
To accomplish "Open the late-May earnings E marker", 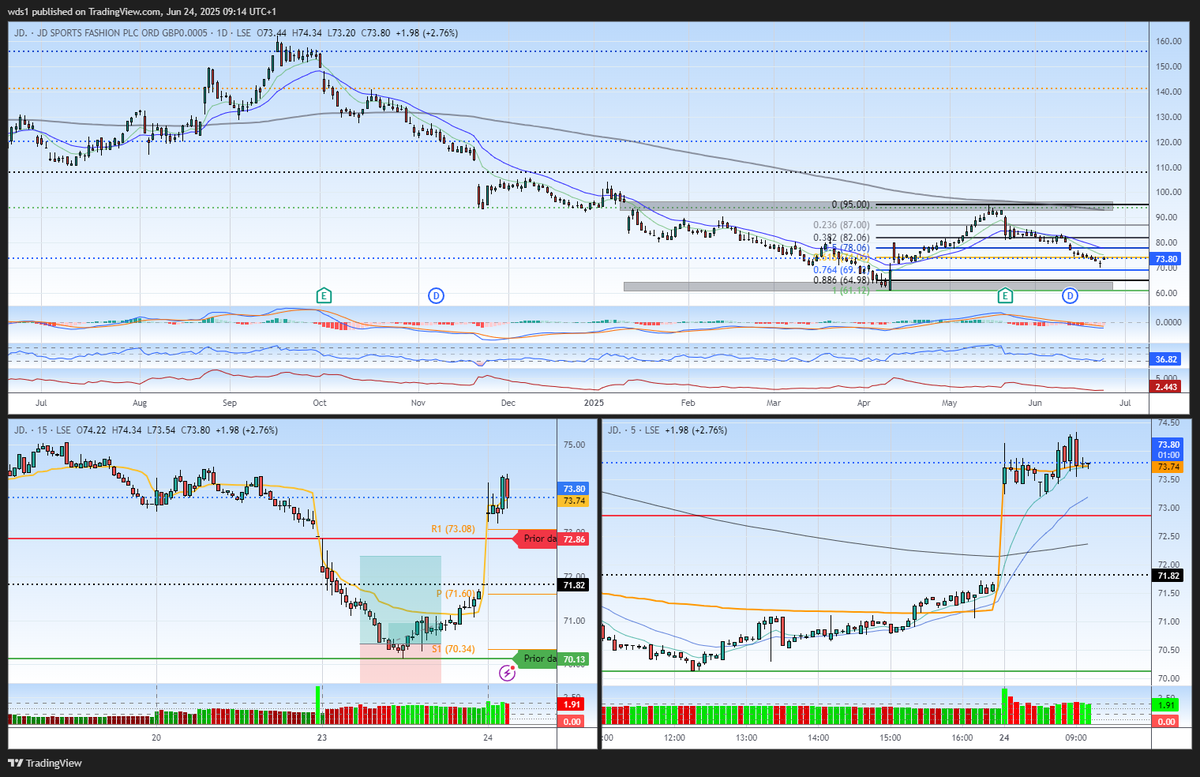I will [1005, 295].
